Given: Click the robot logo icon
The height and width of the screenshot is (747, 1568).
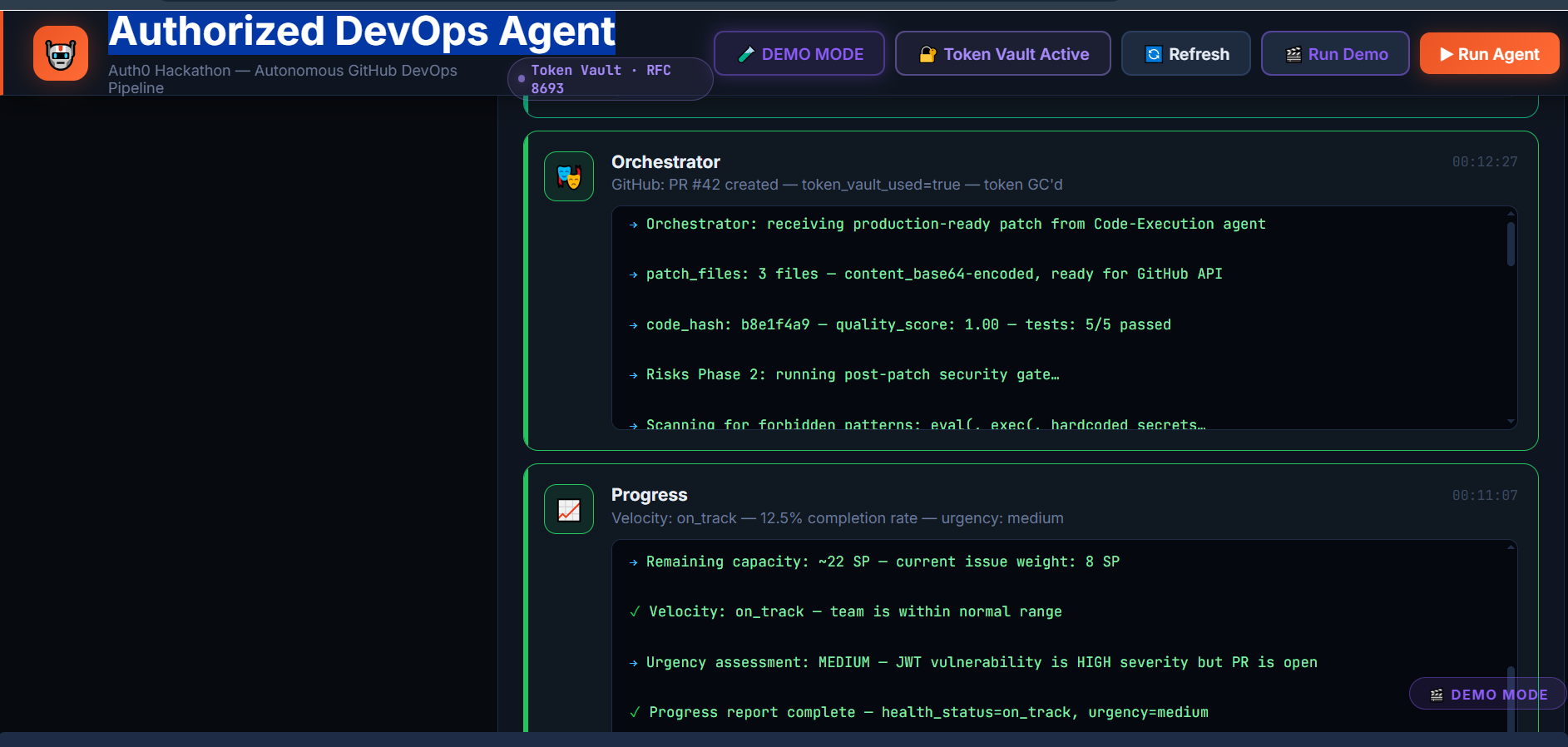Looking at the screenshot, I should pyautogui.click(x=61, y=53).
